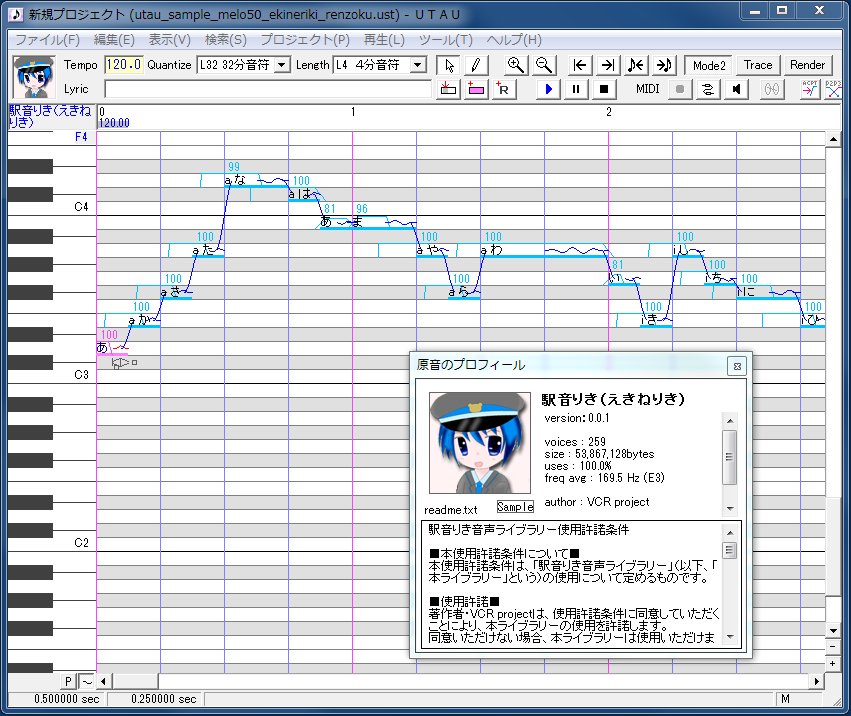The image size is (851, 716).
Task: Open the ヘルプ(H) menu
Action: 514,40
